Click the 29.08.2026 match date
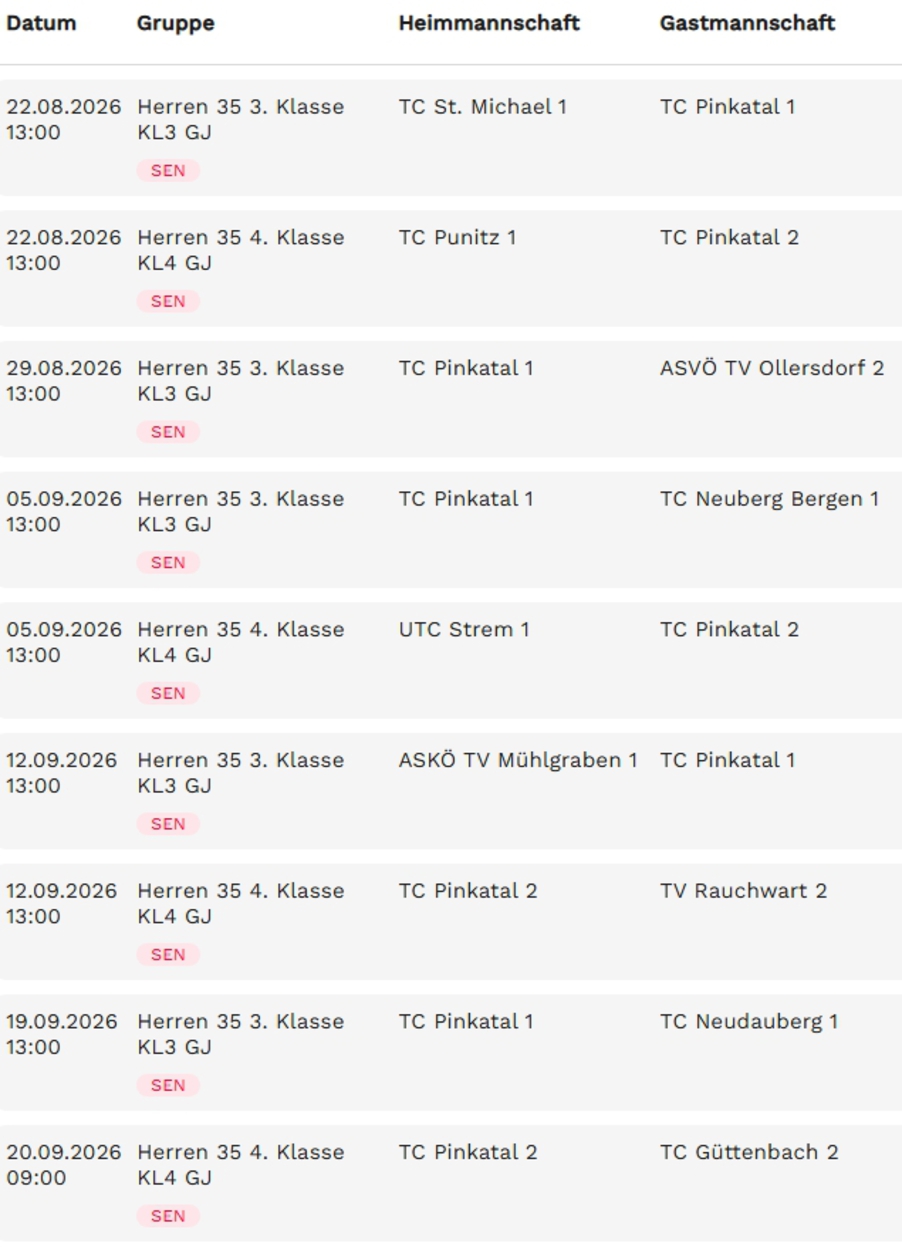This screenshot has width=902, height=1250. pos(64,368)
